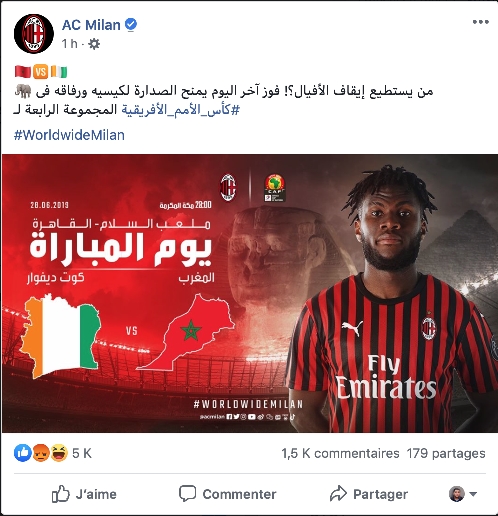Open the 5 K reactions count

click(82, 453)
